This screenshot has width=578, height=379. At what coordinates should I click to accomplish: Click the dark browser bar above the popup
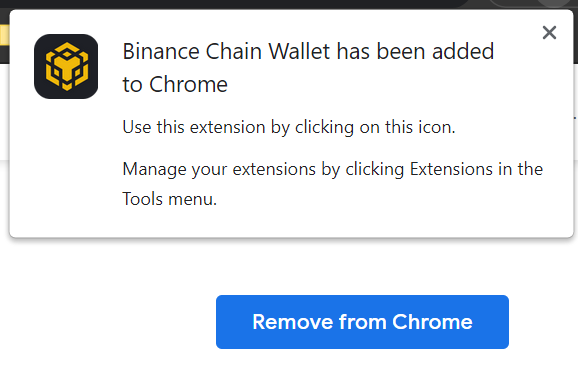pyautogui.click(x=236, y=4)
